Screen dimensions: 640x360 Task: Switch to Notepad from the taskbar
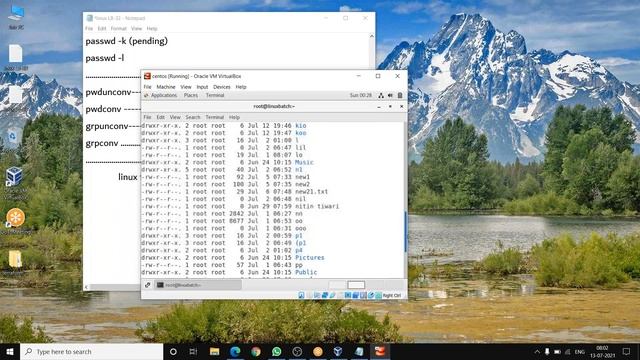[x=359, y=351]
